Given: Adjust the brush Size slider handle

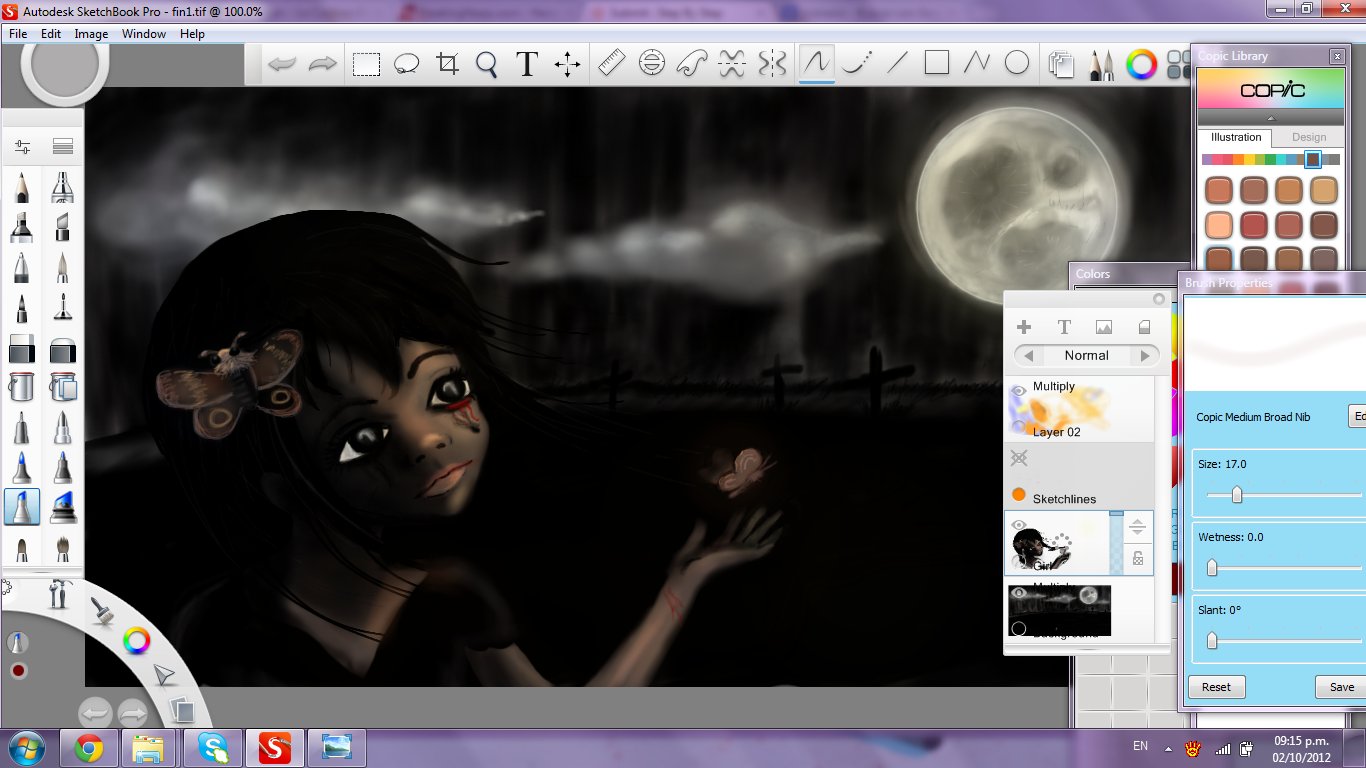Looking at the screenshot, I should click(1236, 495).
